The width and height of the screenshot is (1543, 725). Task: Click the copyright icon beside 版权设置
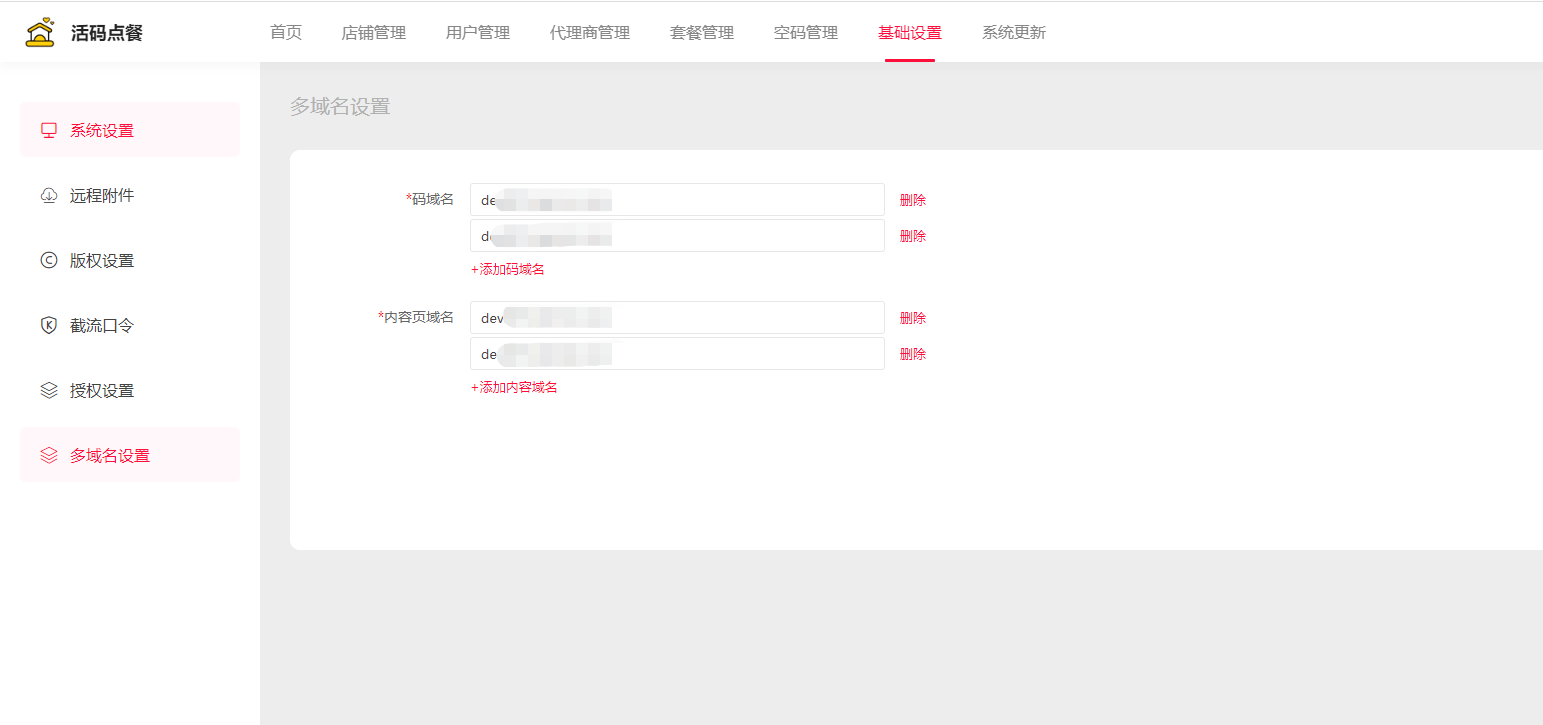(48, 260)
